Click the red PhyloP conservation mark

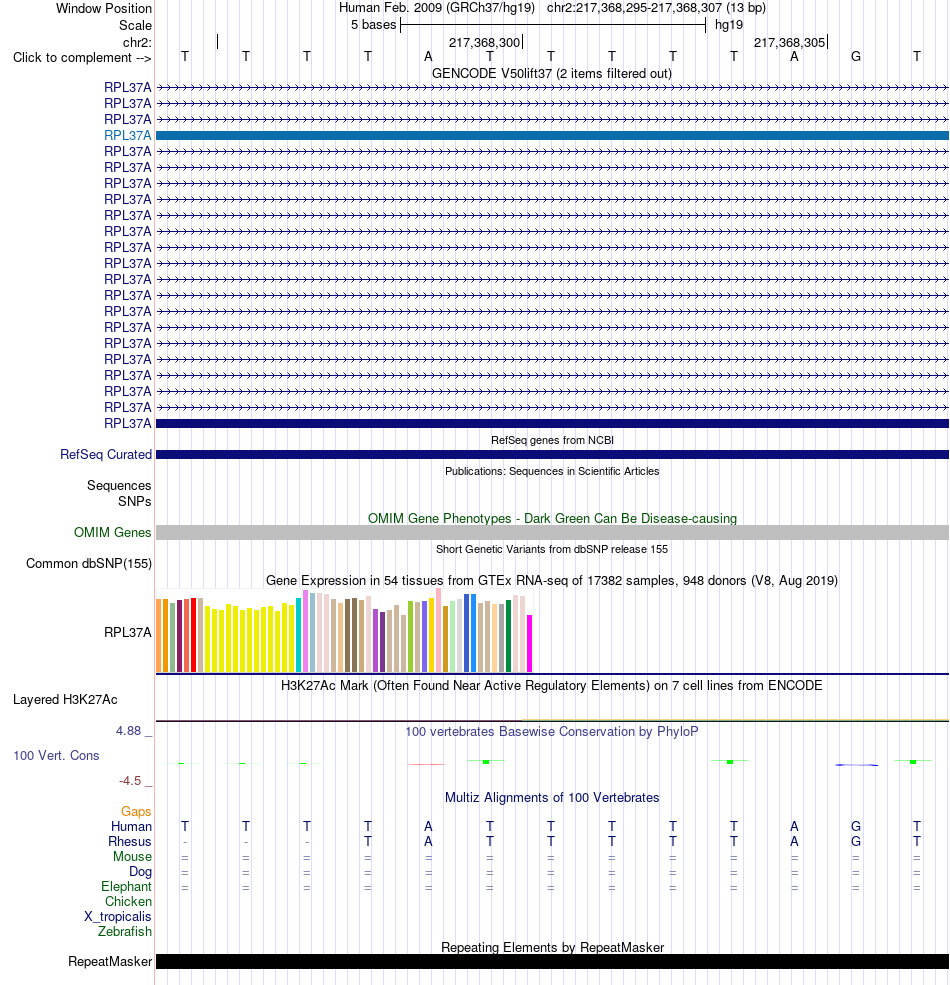coord(427,764)
